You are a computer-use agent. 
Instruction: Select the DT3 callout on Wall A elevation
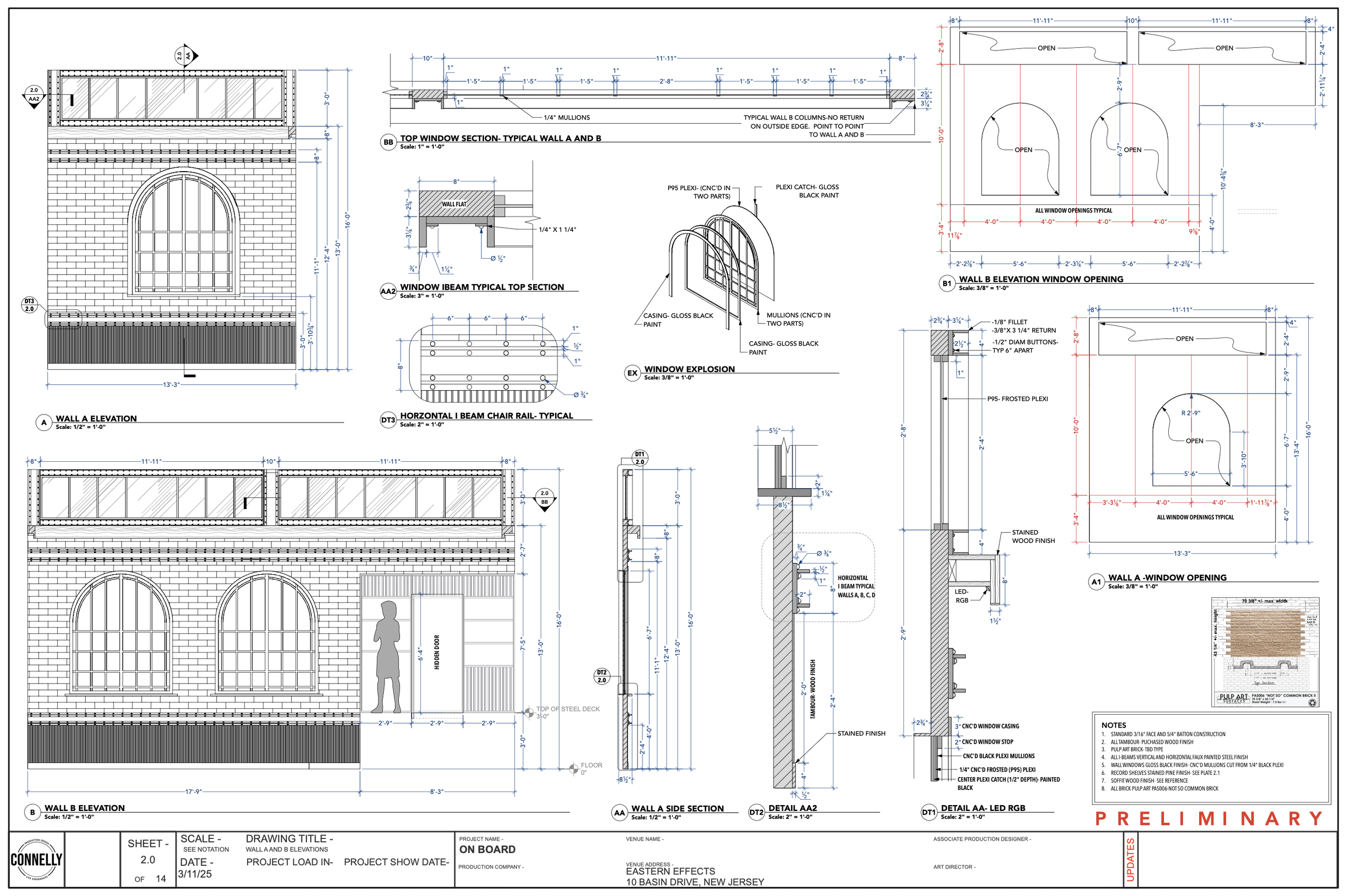click(x=29, y=305)
